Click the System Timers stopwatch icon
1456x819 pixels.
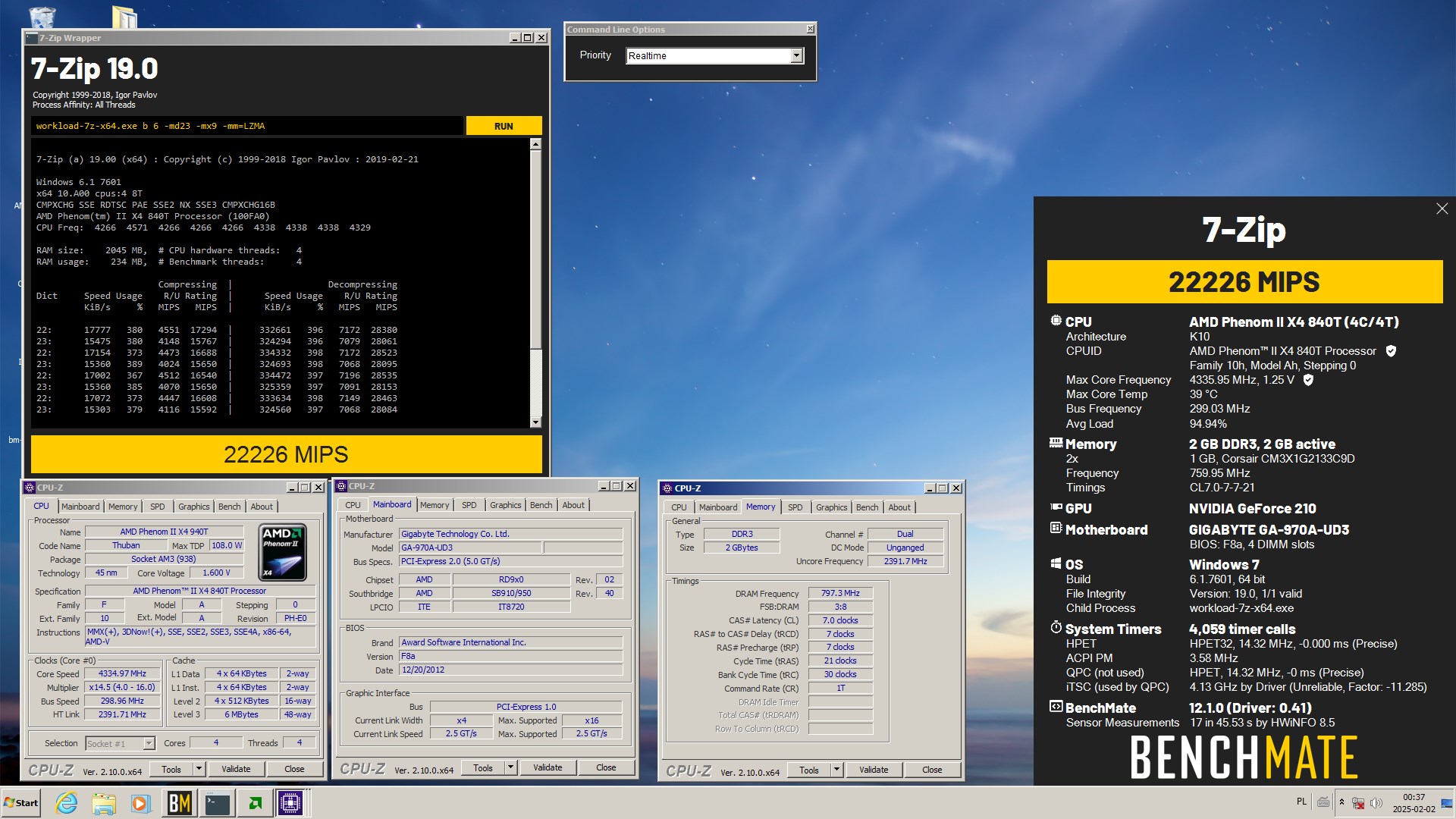coord(1056,627)
